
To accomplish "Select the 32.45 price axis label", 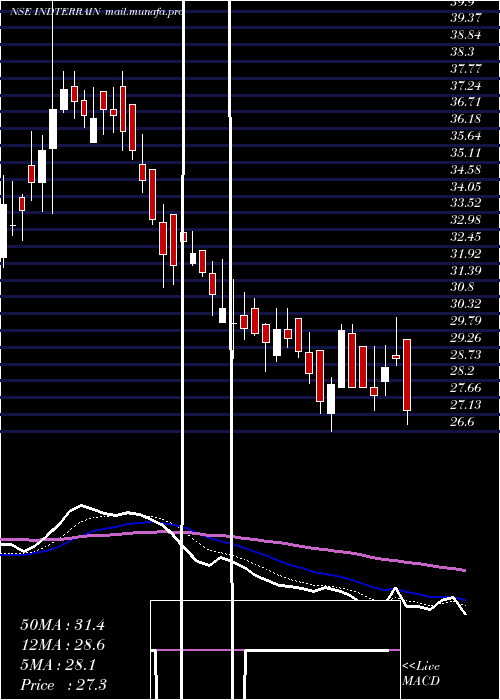I will click(467, 237).
